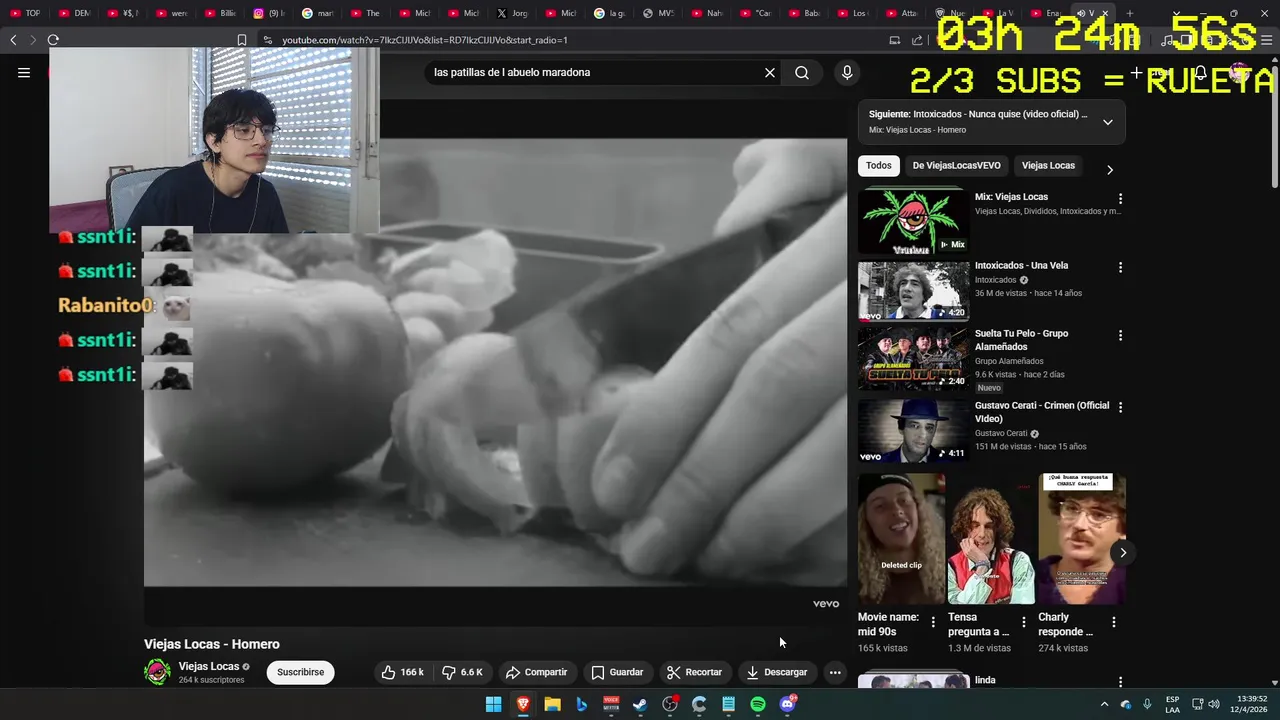Click the video player area
1280x720 pixels.
click(x=495, y=362)
